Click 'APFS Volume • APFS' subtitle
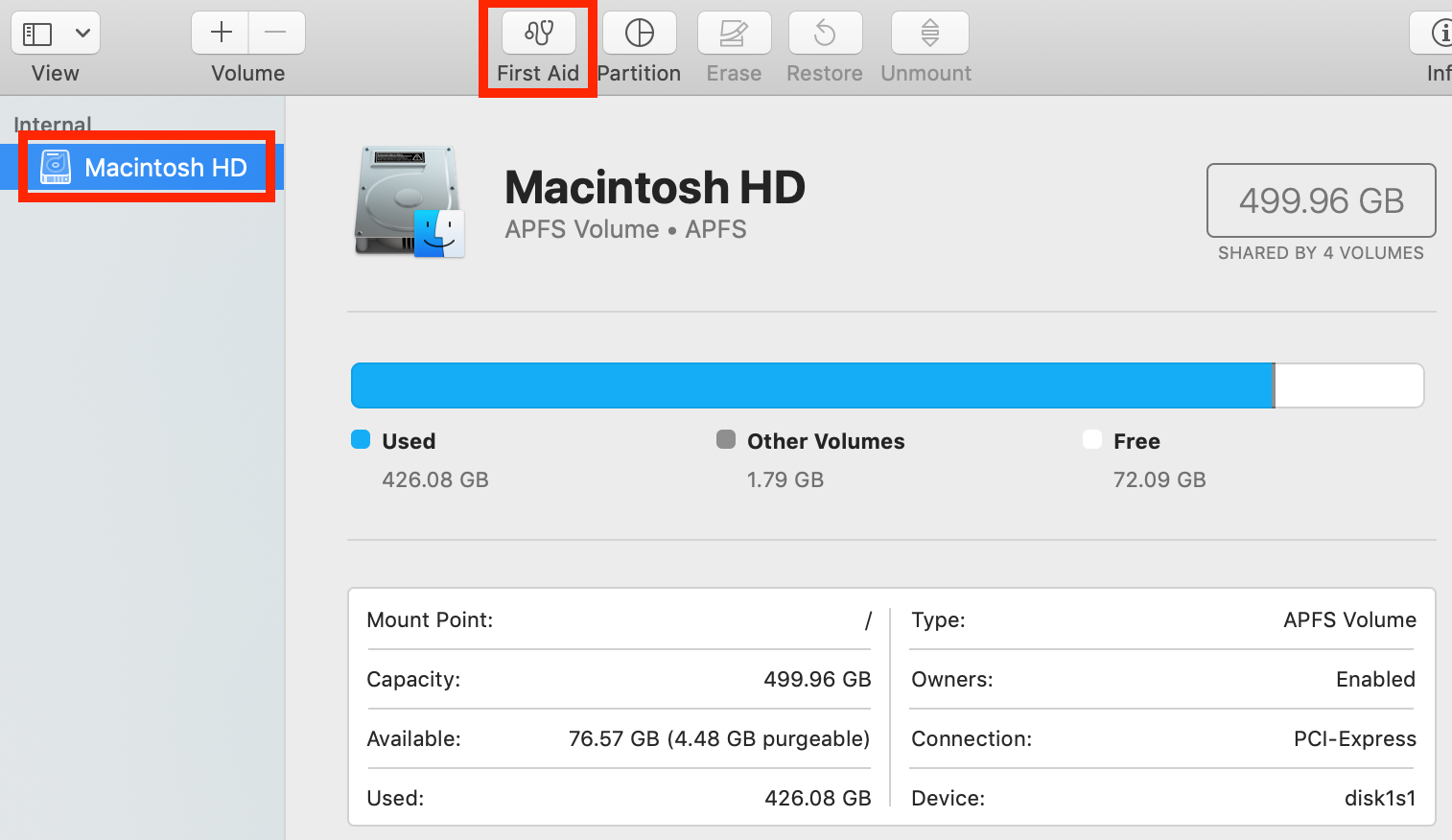The height and width of the screenshot is (840, 1452). pyautogui.click(x=625, y=229)
